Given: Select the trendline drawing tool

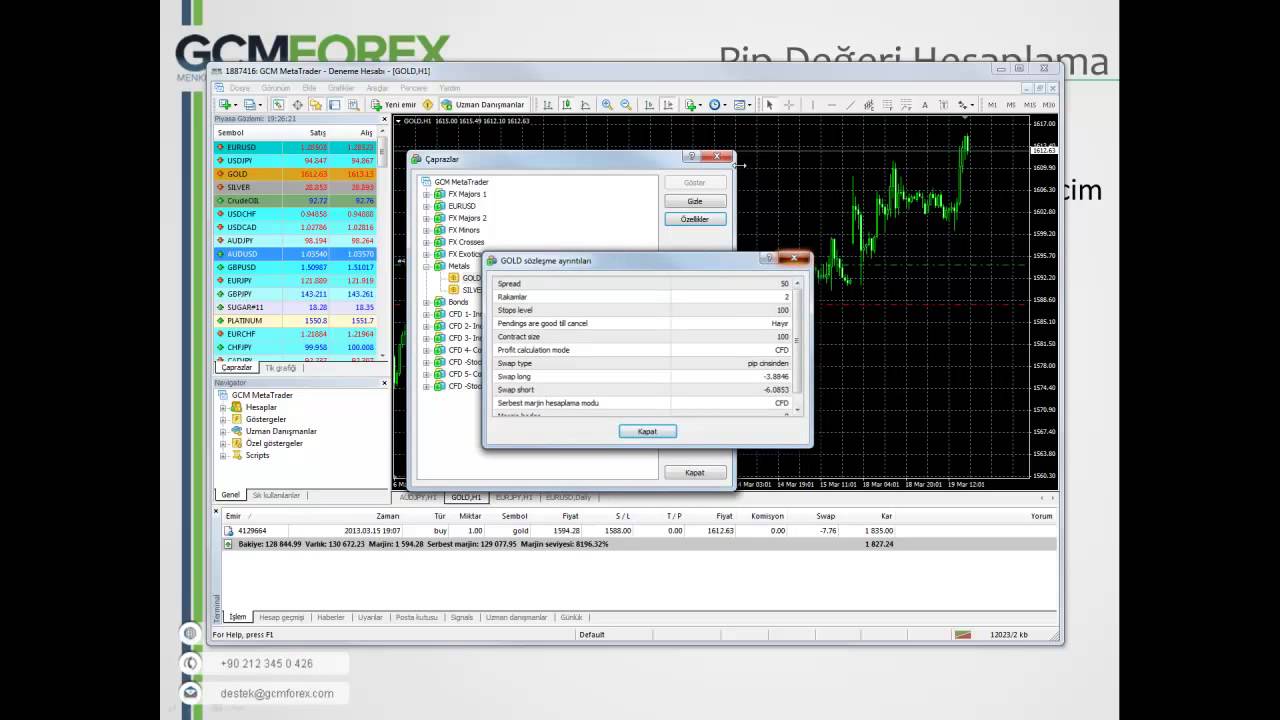Looking at the screenshot, I should coord(850,105).
